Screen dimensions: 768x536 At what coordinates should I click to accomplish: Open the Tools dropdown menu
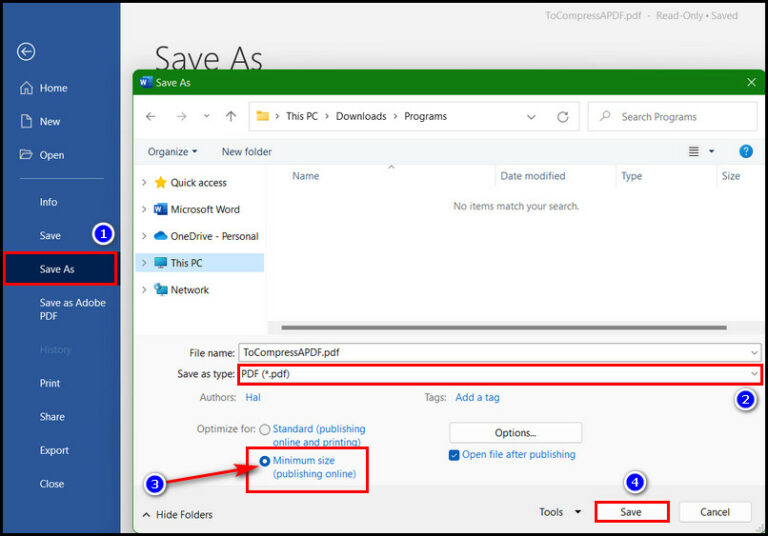560,512
